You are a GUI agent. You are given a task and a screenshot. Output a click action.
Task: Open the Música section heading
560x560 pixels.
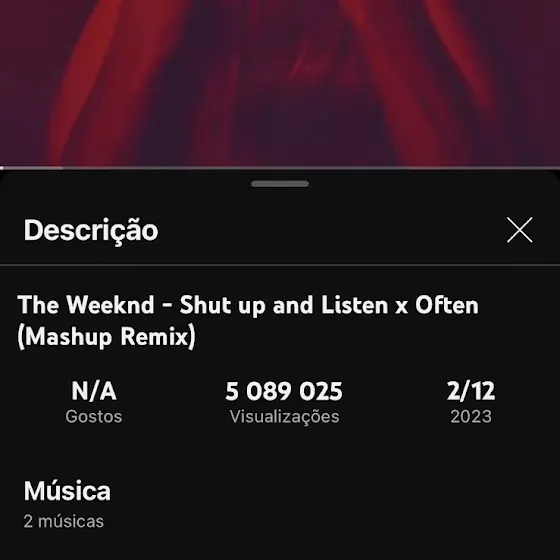pos(67,491)
